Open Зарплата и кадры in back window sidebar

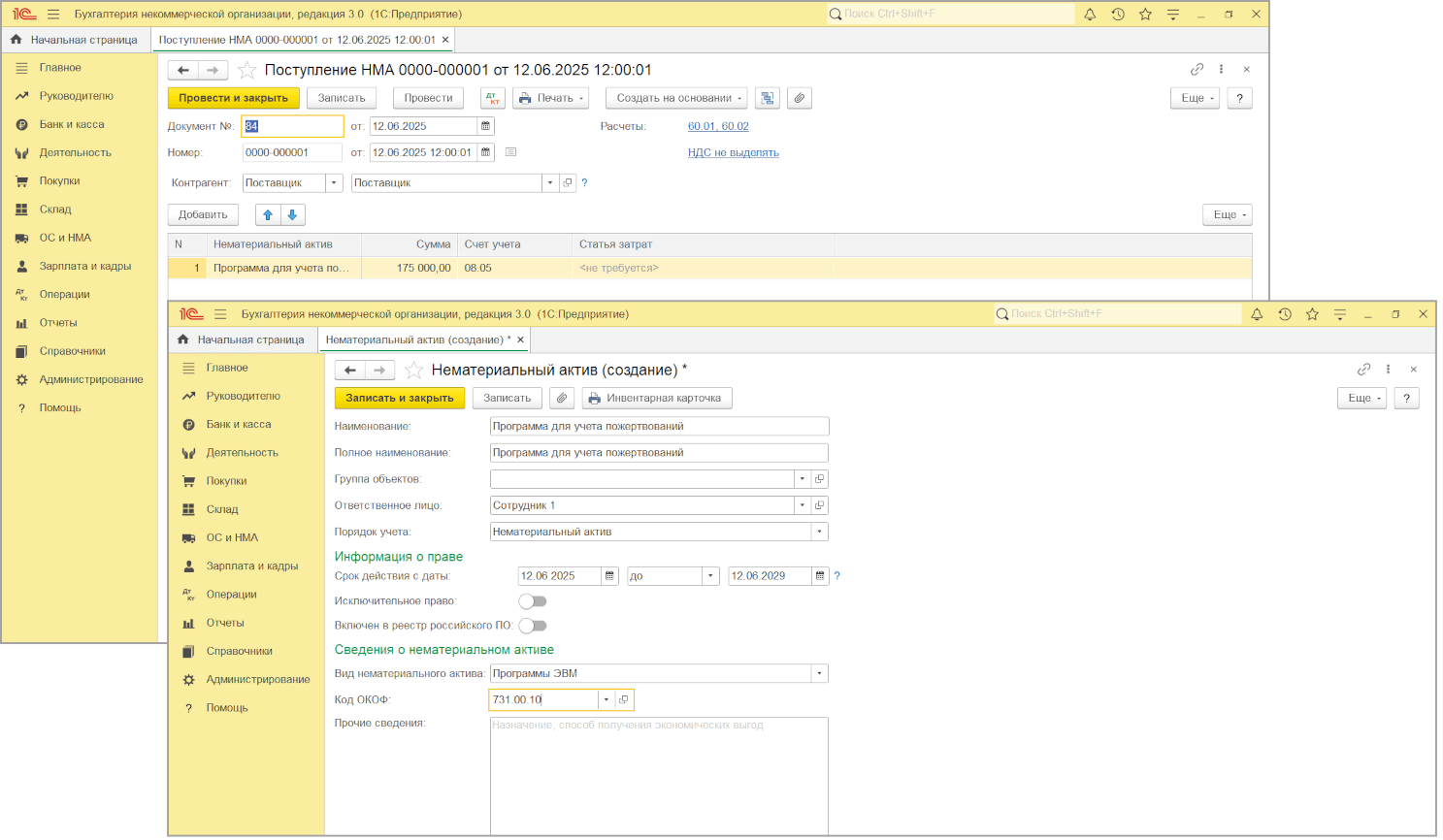(85, 266)
